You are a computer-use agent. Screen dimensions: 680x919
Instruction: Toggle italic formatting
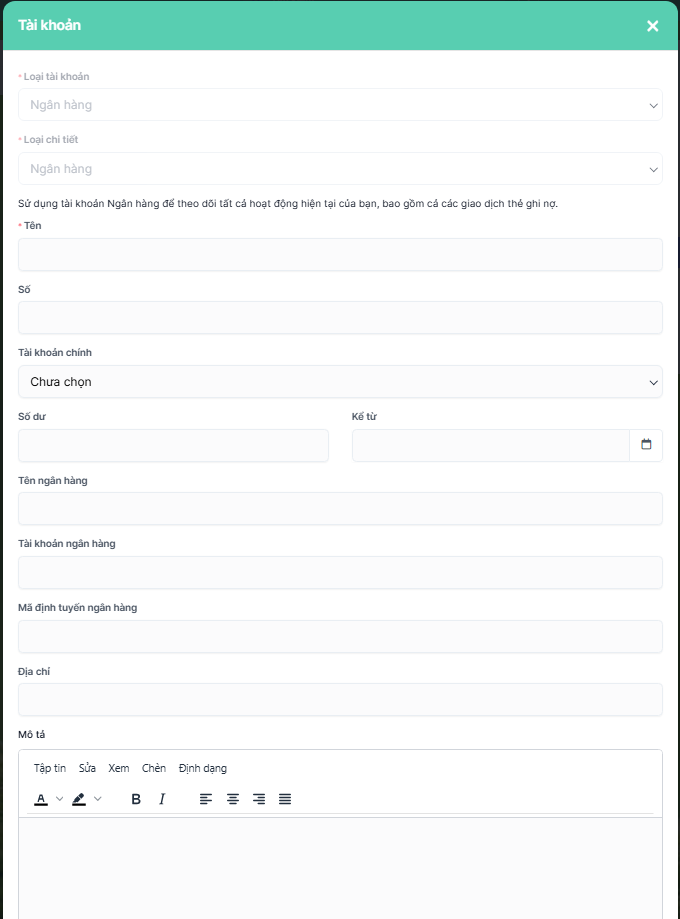[162, 799]
